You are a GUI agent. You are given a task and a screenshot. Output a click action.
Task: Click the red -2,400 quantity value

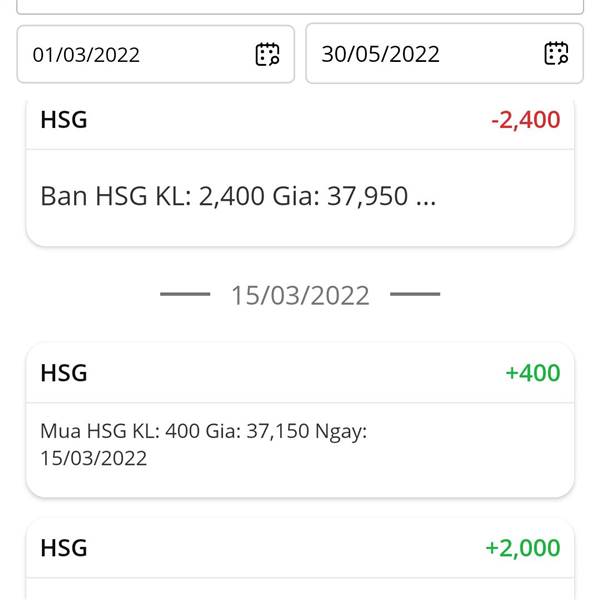tap(525, 120)
